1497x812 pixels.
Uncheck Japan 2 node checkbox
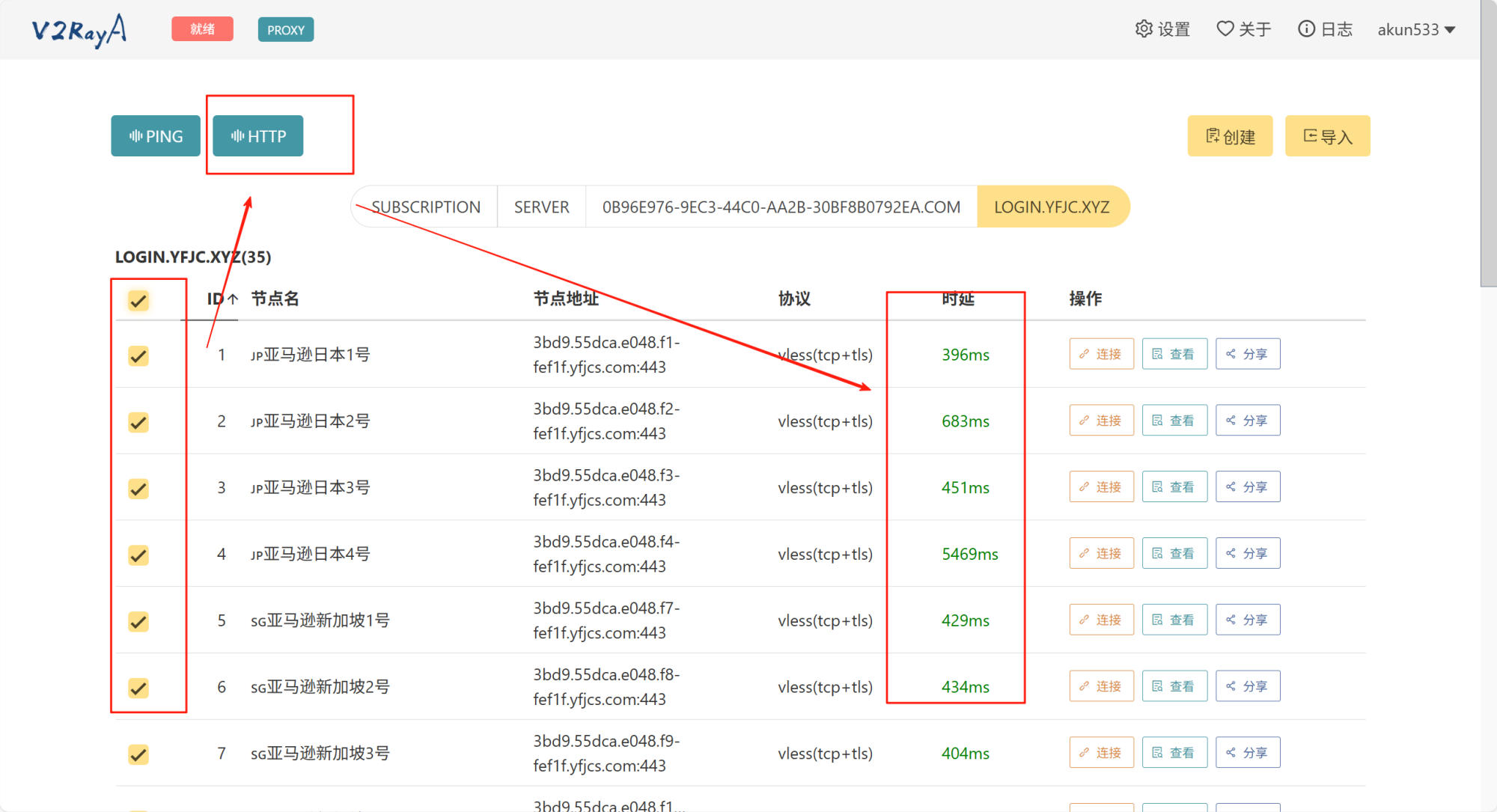[138, 422]
